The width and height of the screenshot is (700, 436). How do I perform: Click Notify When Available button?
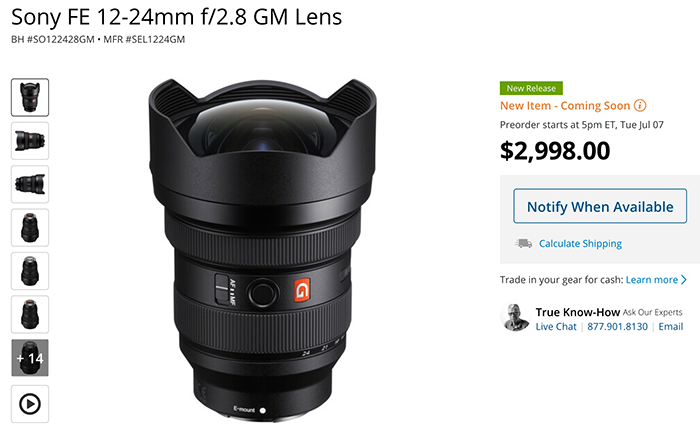click(x=600, y=206)
